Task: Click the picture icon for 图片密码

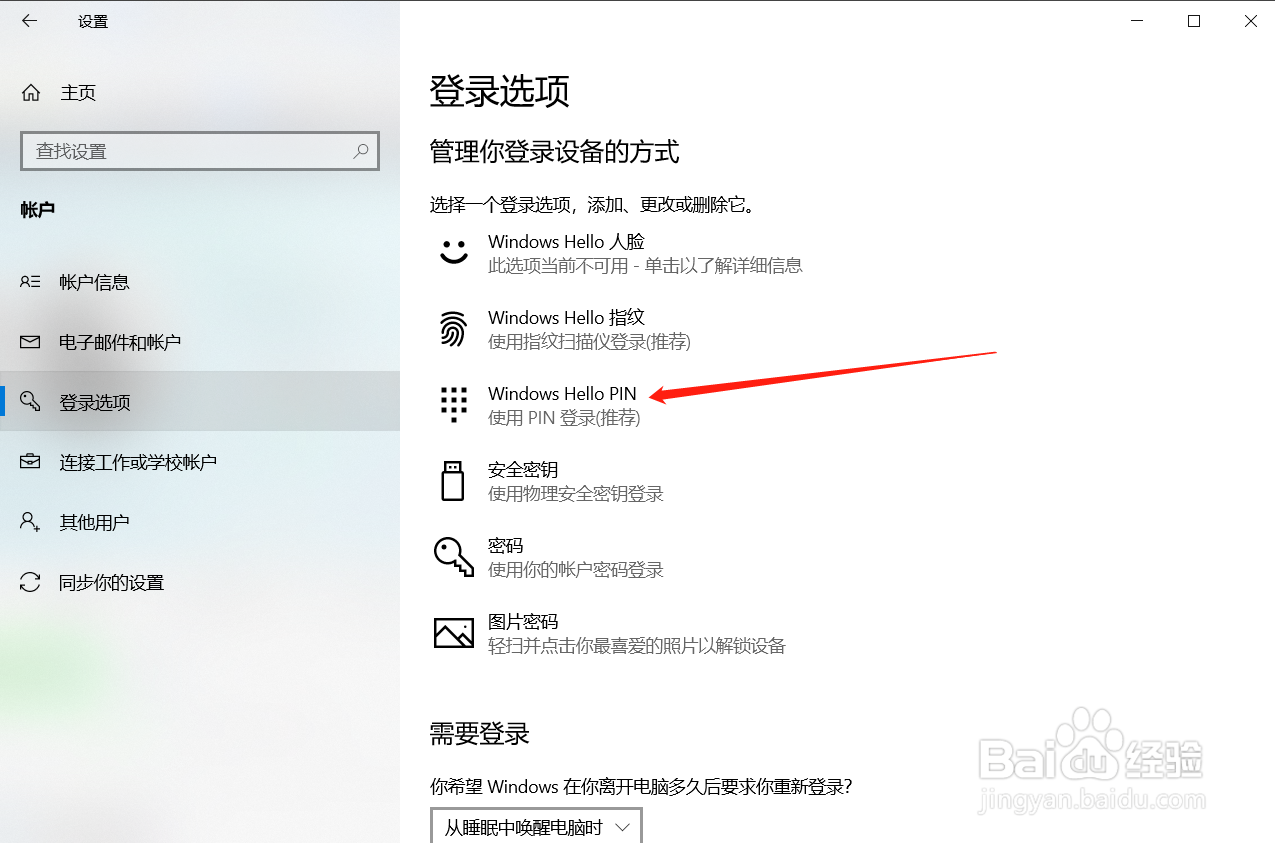Action: click(454, 632)
